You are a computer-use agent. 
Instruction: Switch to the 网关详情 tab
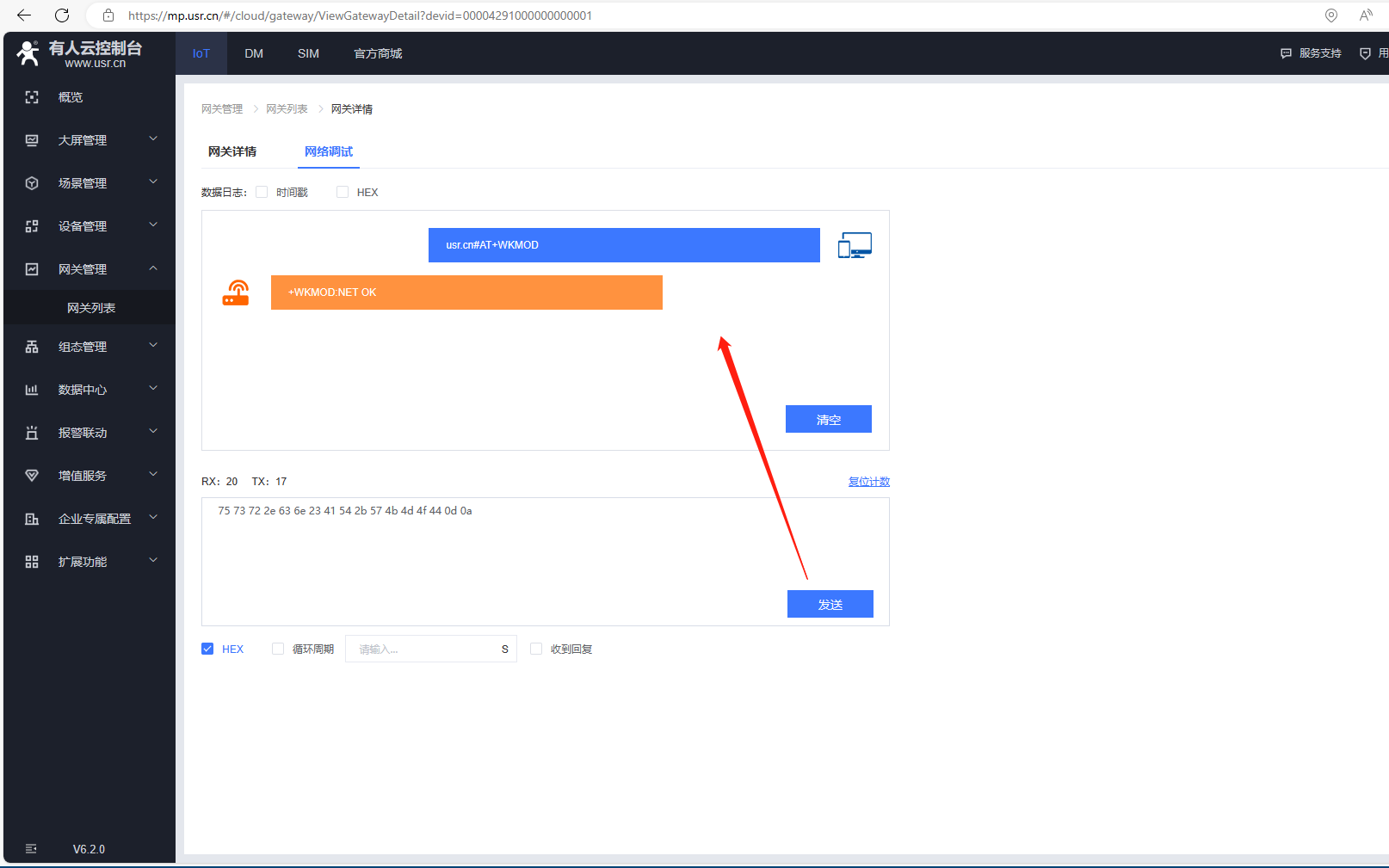point(232,151)
